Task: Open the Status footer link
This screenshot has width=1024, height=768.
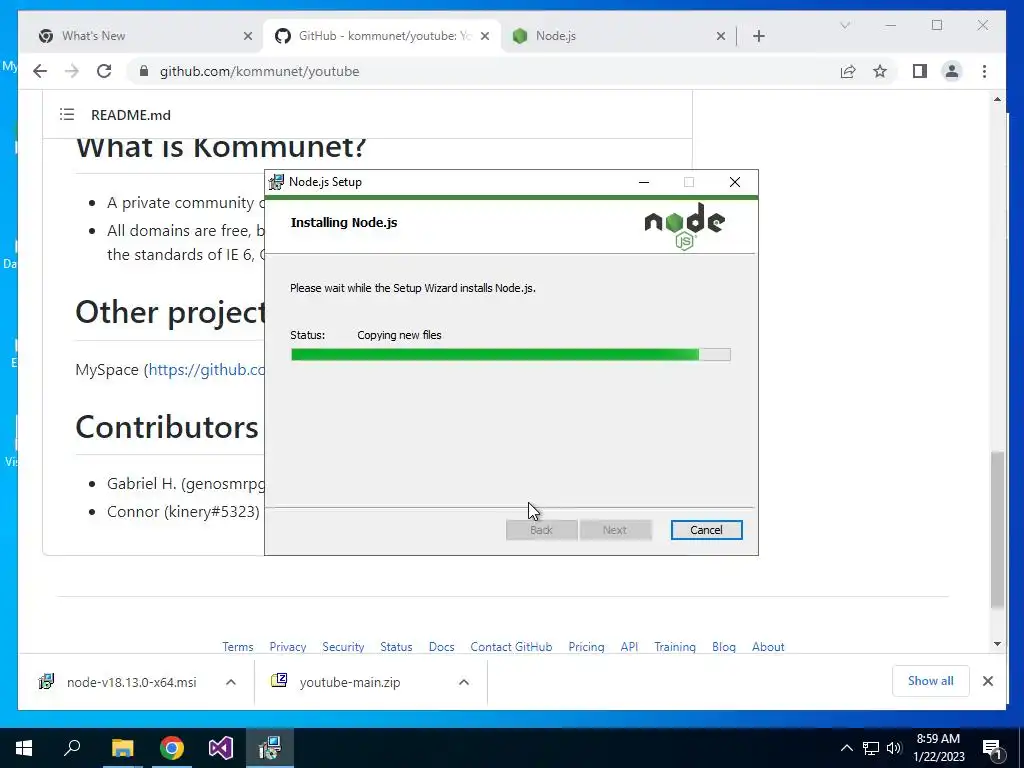Action: pos(396,647)
